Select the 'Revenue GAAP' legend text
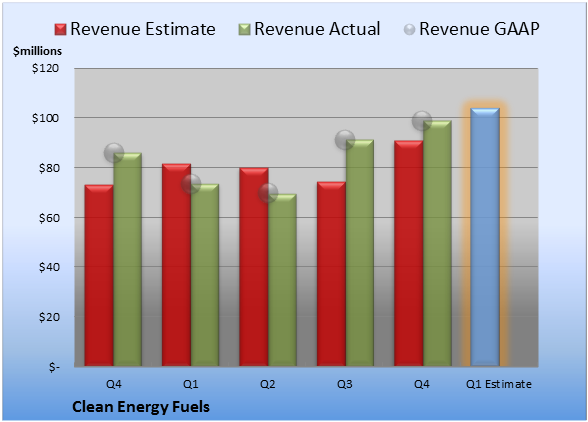This screenshot has height=422, width=588. 479,29
